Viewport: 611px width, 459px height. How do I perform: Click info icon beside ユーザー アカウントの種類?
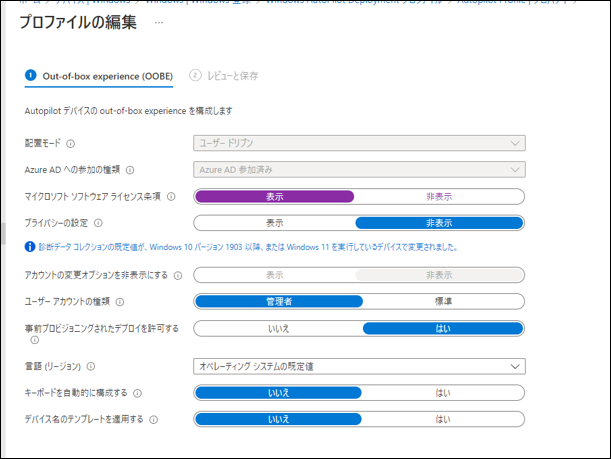point(120,302)
